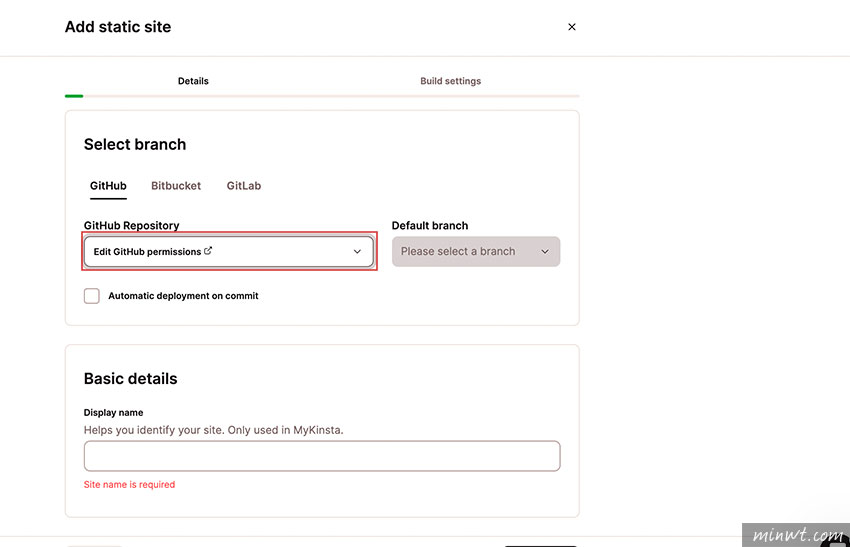Click the GitHub Repository dropdown chevron
Viewport: 850px width, 547px height.
[357, 252]
